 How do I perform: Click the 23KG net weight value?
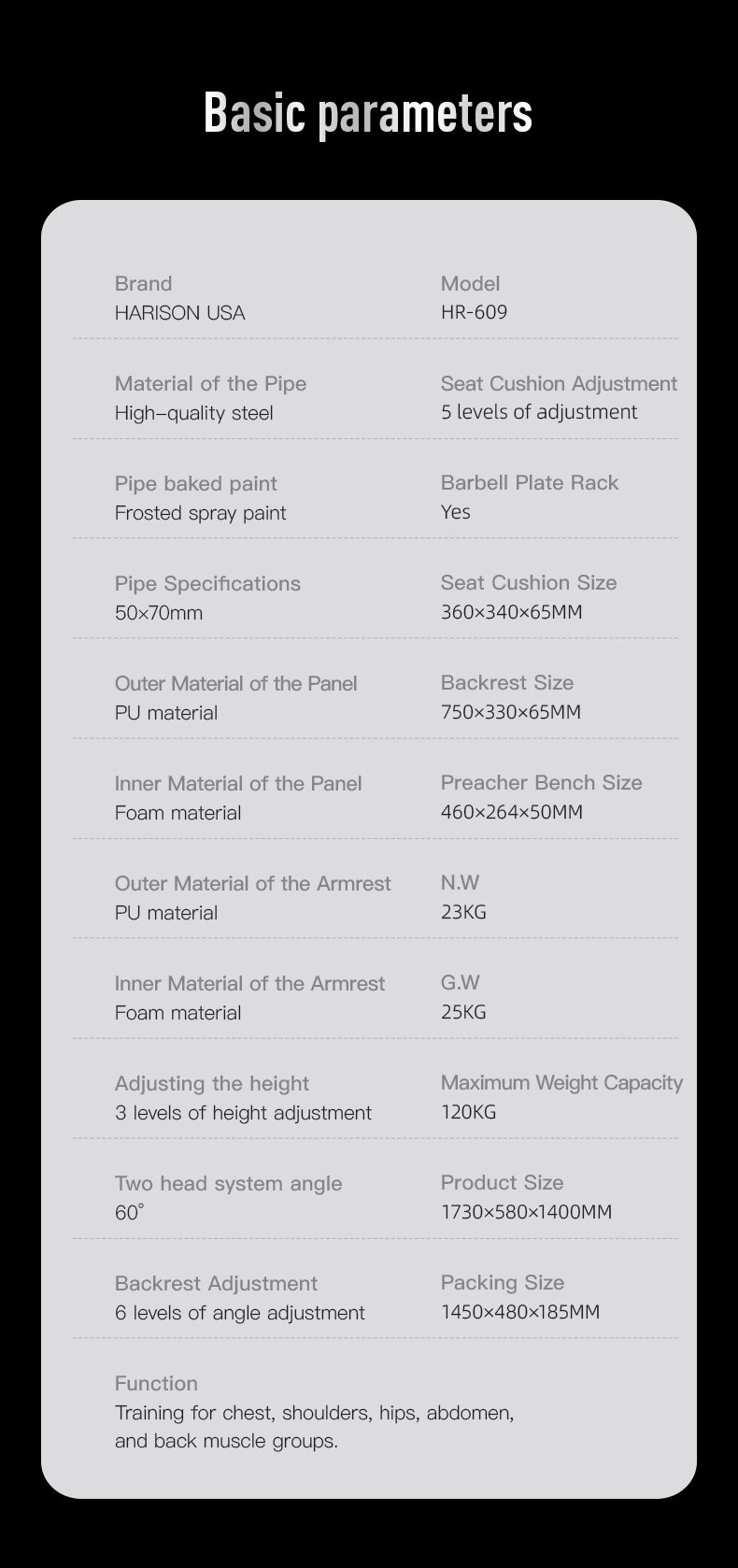(x=463, y=912)
